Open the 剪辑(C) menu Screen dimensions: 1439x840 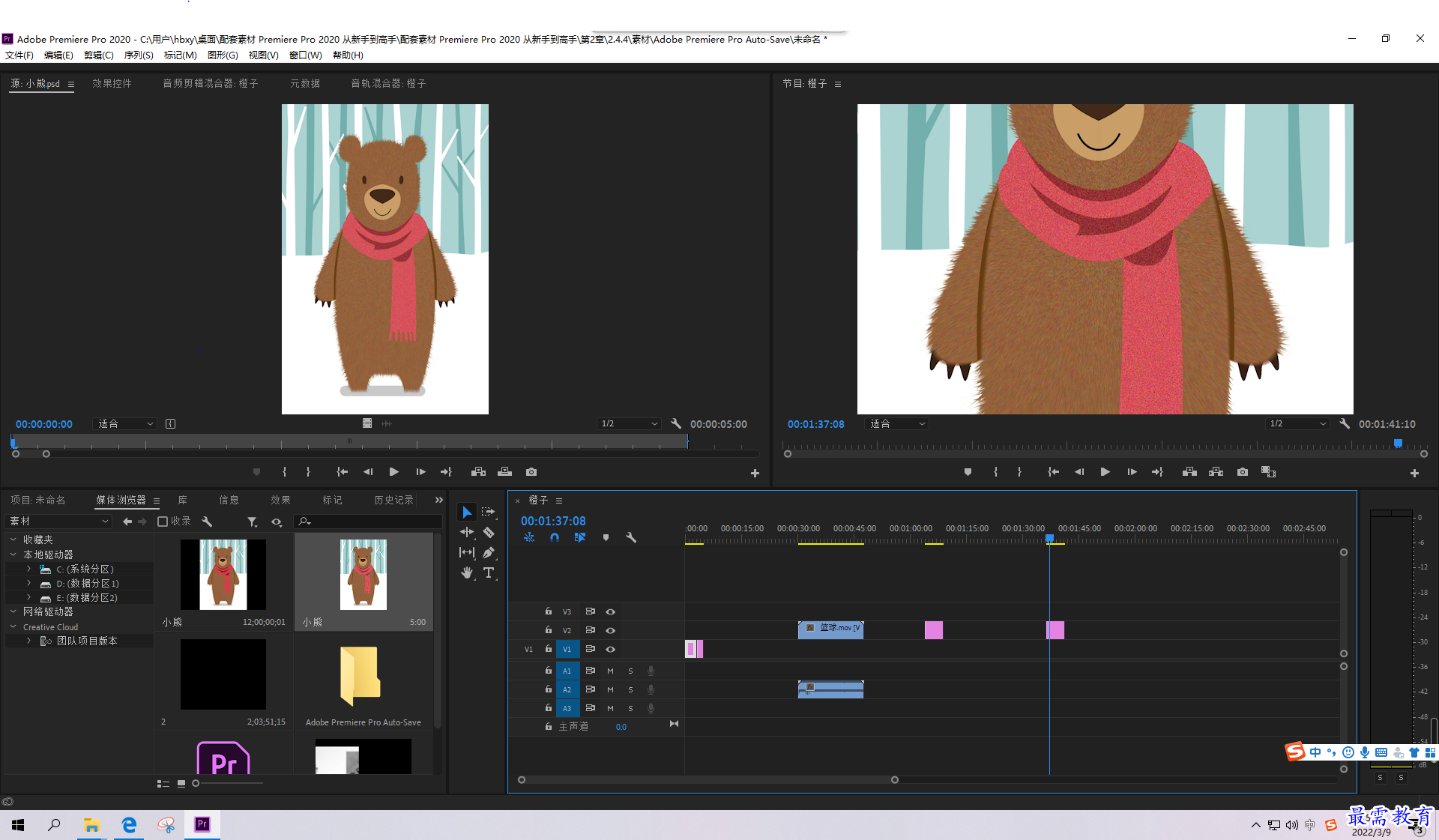pyautogui.click(x=98, y=55)
